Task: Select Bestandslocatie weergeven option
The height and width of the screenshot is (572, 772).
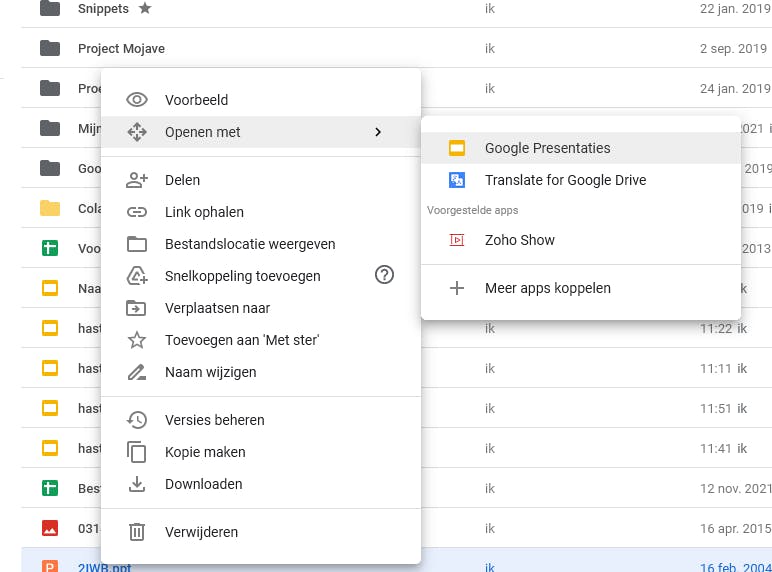Action: [x=250, y=244]
